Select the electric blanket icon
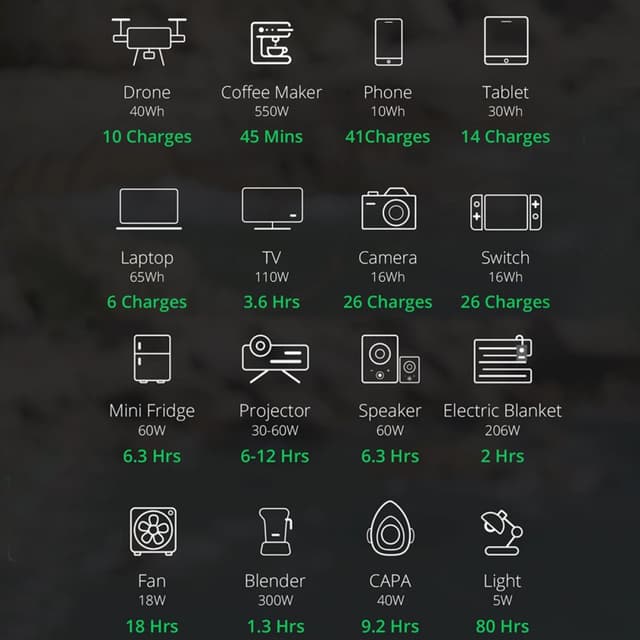Screen dimensions: 640x640 503,359
